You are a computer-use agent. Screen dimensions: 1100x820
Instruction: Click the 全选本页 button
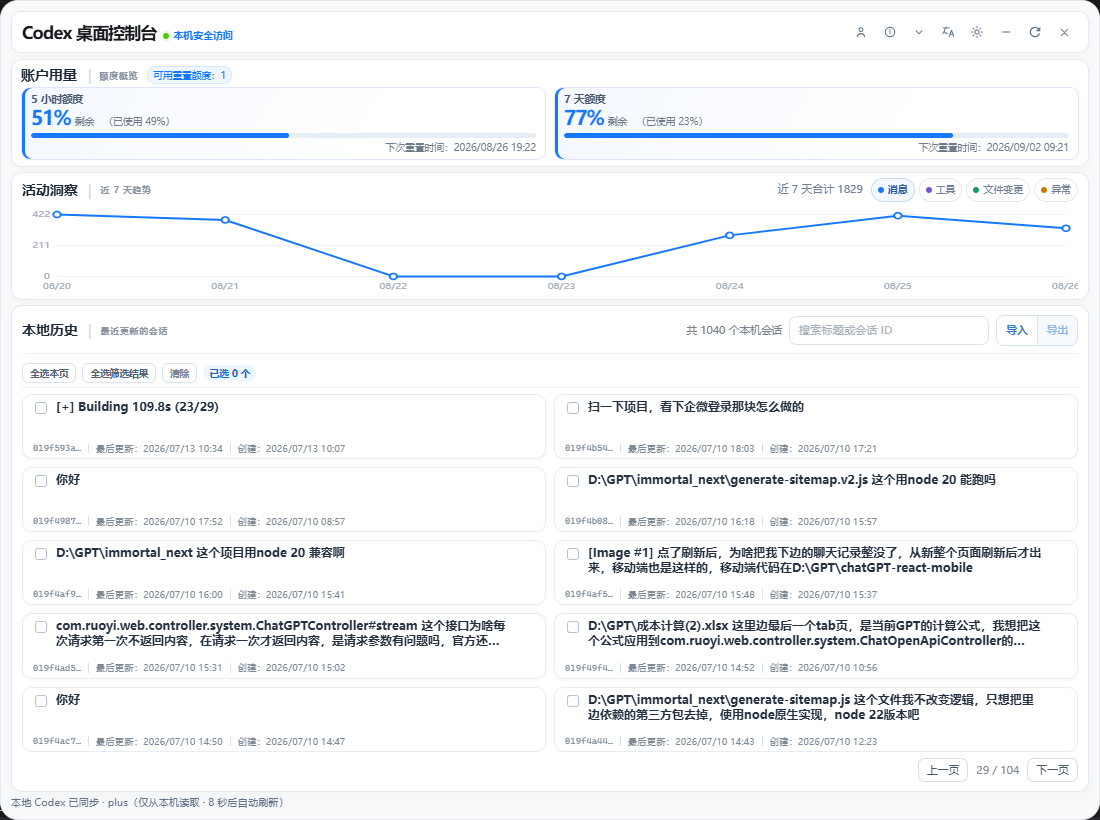[49, 373]
